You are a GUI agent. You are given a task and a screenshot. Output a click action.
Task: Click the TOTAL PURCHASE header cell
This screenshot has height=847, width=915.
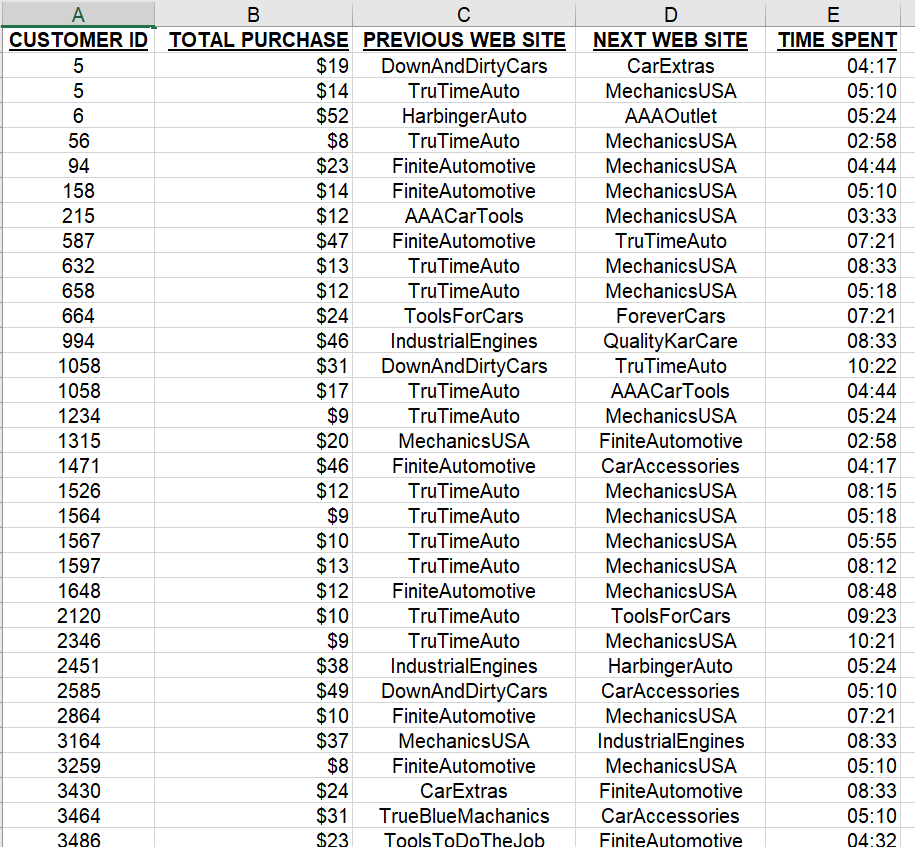coord(255,41)
